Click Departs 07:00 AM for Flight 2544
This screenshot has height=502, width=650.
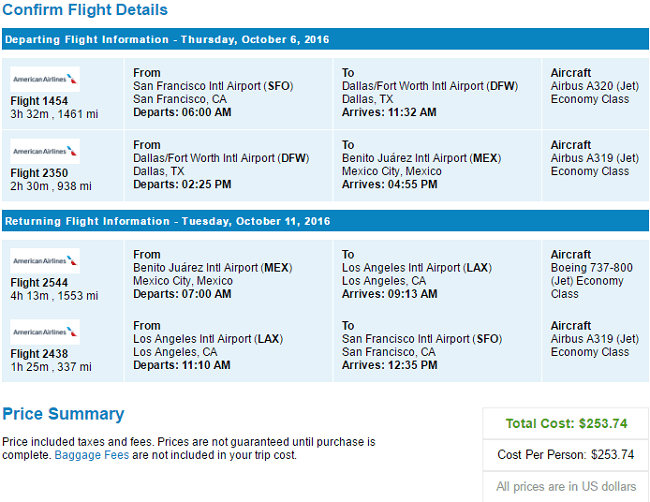tap(182, 294)
